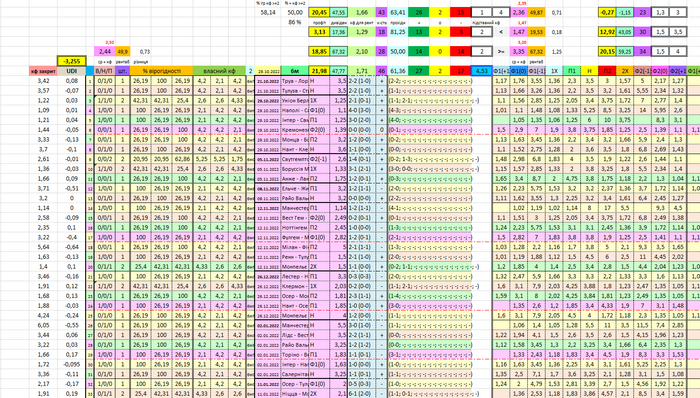Click the '86 %' cell
The image size is (700, 398).
tap(295, 22)
